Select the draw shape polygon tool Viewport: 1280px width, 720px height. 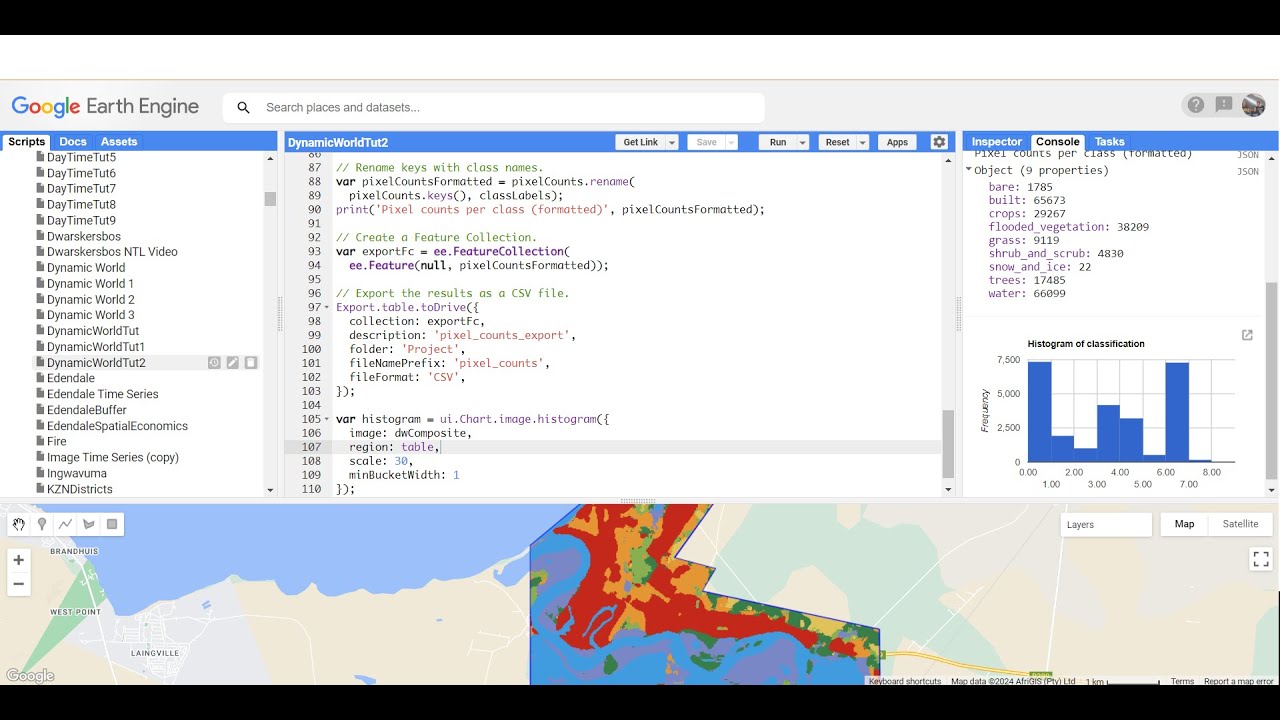pyautogui.click(x=89, y=524)
